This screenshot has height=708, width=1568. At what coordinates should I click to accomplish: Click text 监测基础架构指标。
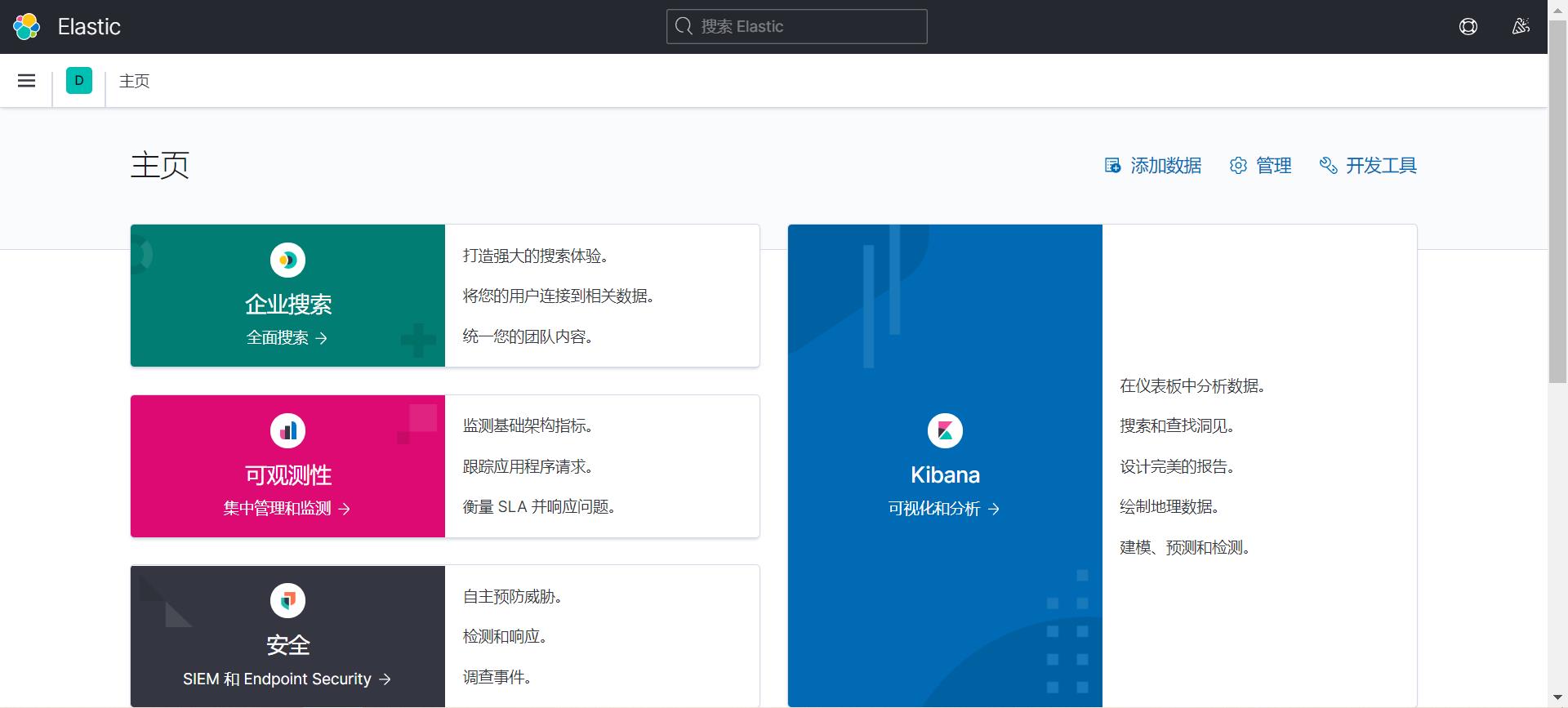(x=528, y=426)
